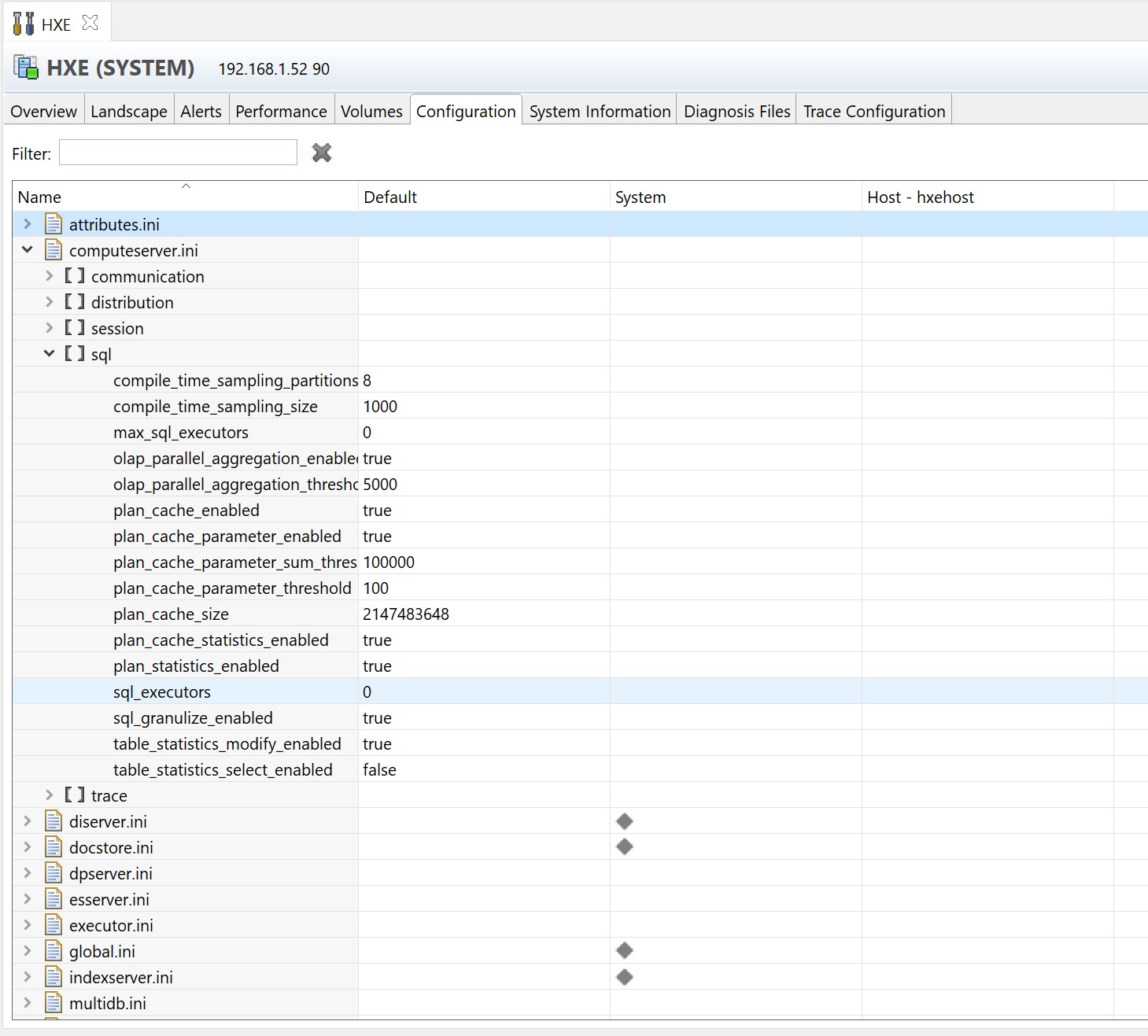This screenshot has width=1148, height=1036.
Task: Switch to the Performance tab
Action: (281, 111)
